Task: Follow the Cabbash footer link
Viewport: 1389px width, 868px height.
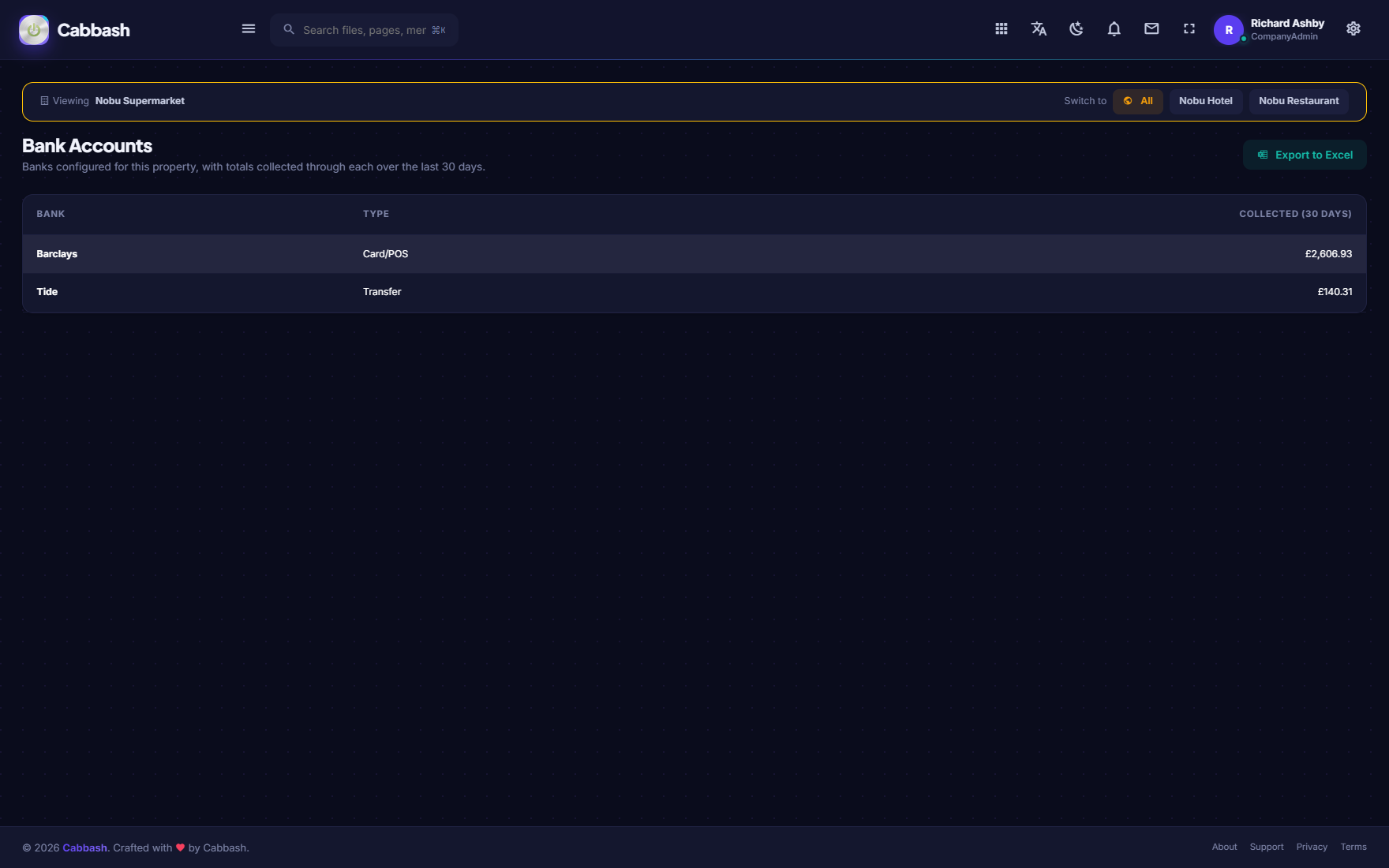Action: coord(84,847)
